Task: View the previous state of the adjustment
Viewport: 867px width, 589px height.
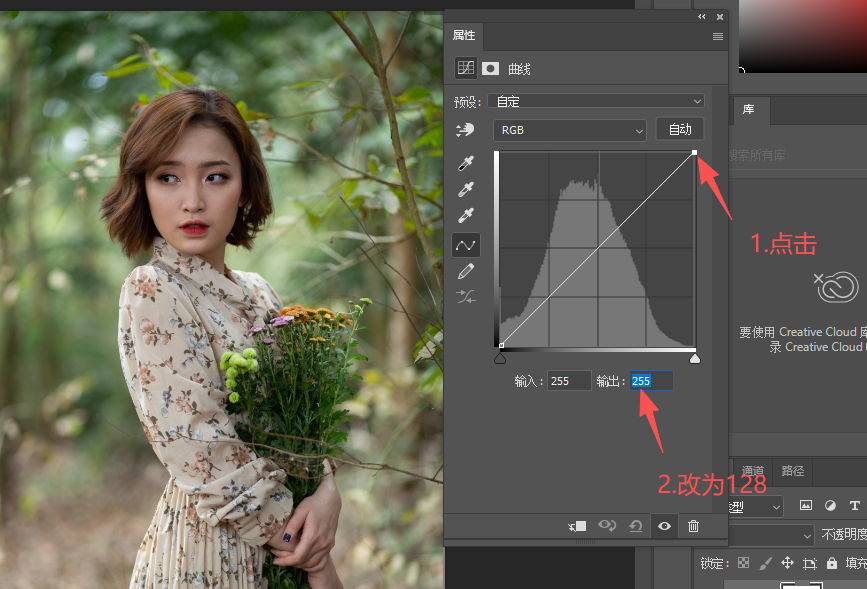Action: tap(607, 525)
